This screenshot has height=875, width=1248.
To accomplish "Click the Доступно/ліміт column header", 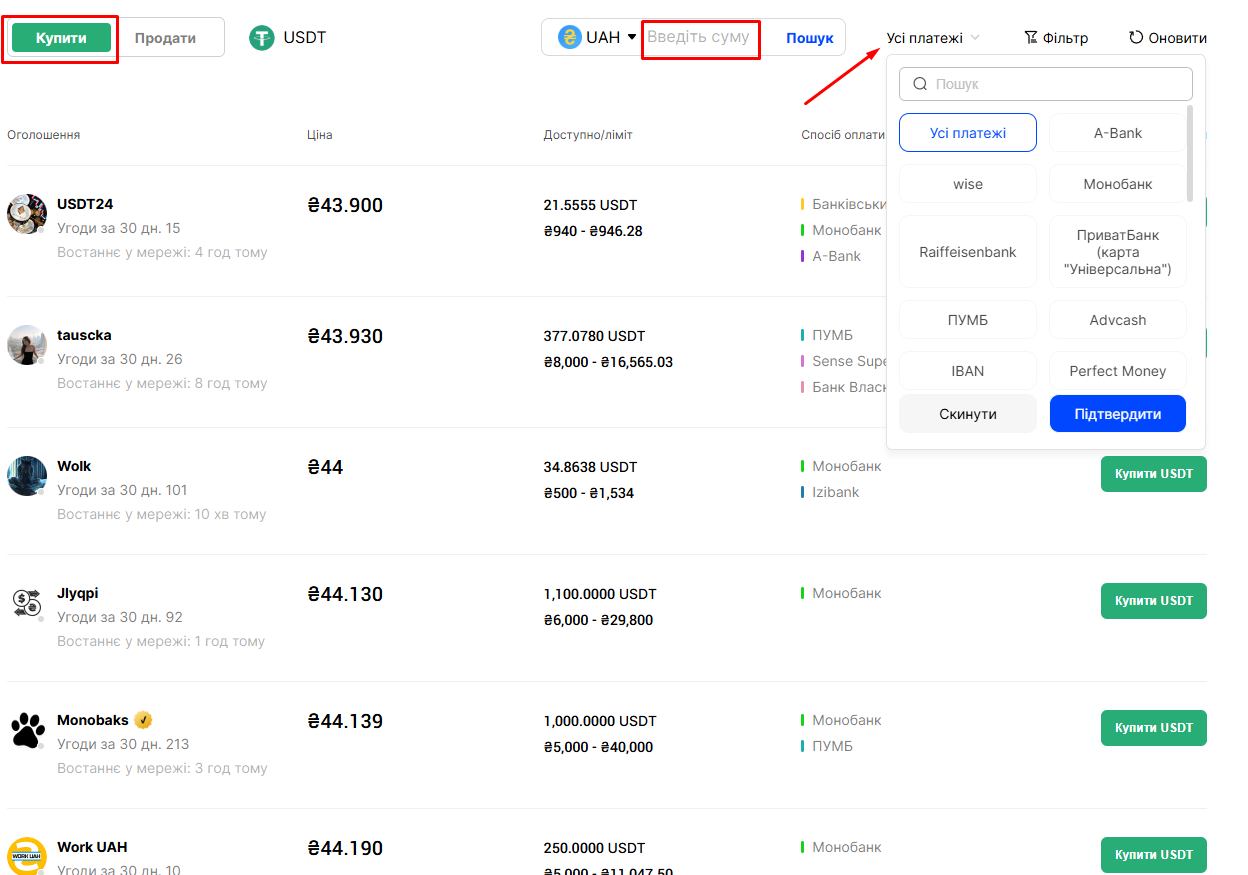I will pyautogui.click(x=588, y=135).
